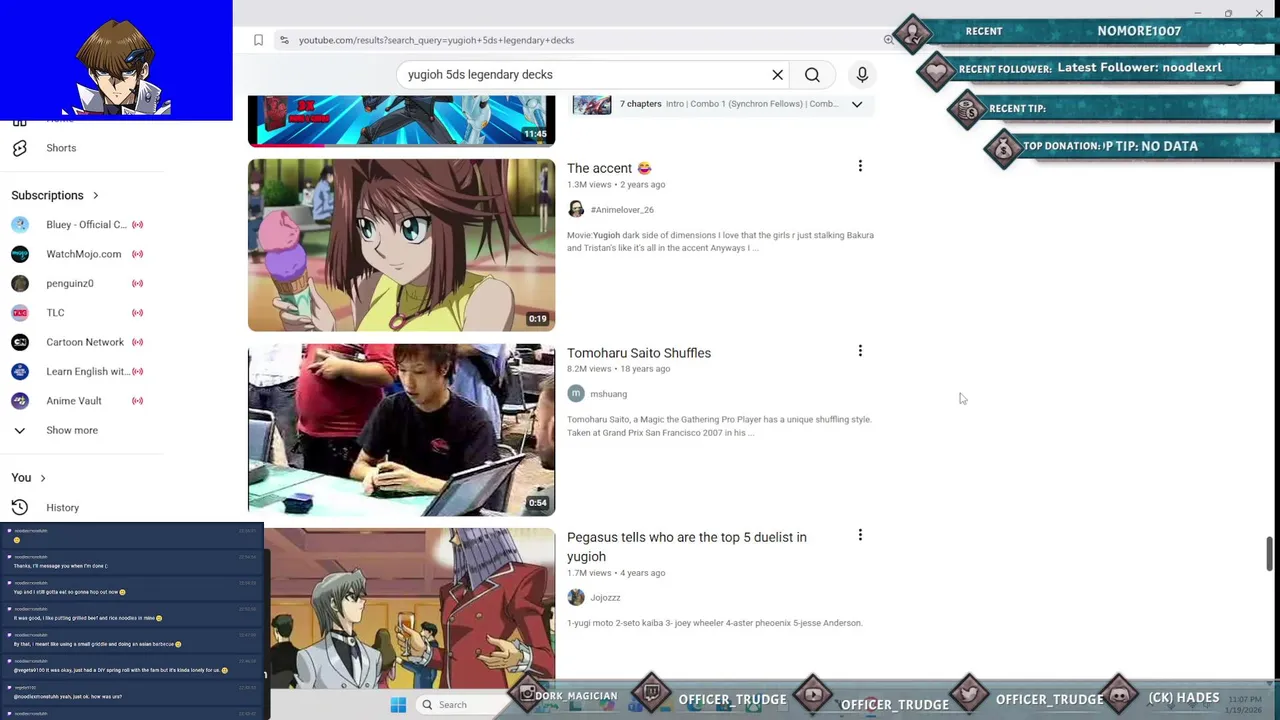Click the browser address bar URL

(x=436, y=40)
